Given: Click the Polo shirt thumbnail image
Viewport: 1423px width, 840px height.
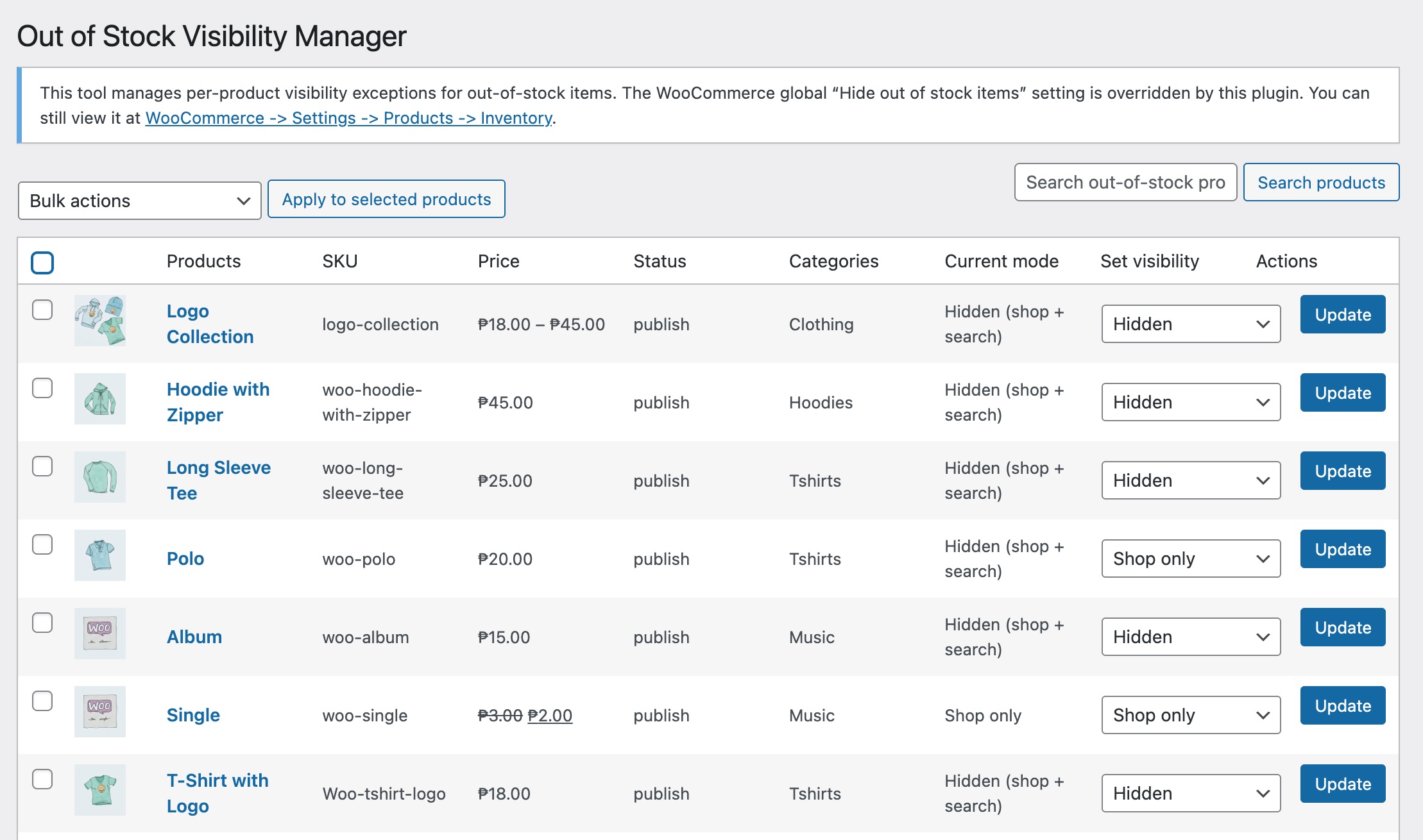Looking at the screenshot, I should [99, 555].
